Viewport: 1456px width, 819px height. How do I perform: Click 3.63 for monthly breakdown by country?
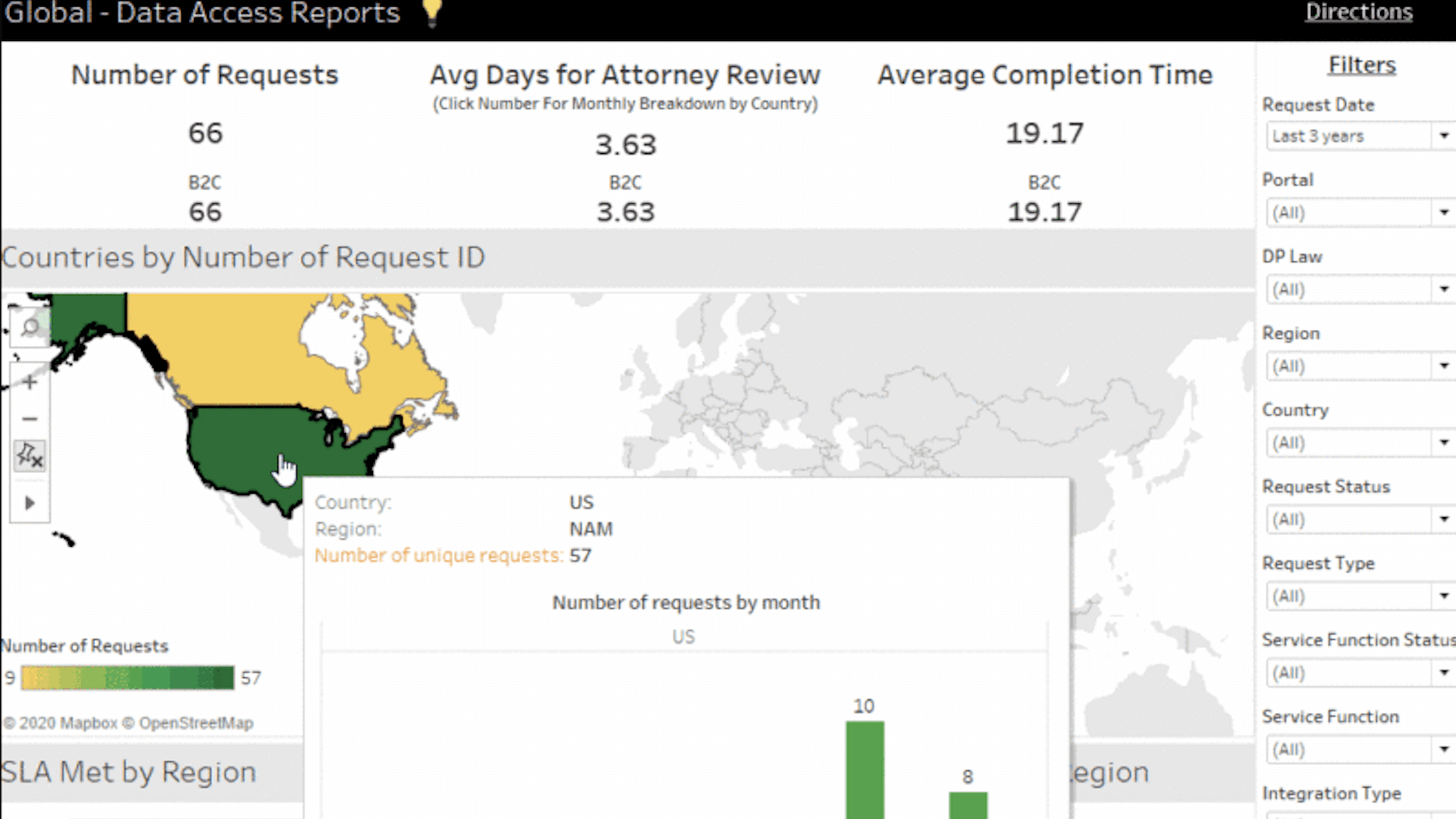click(x=625, y=143)
